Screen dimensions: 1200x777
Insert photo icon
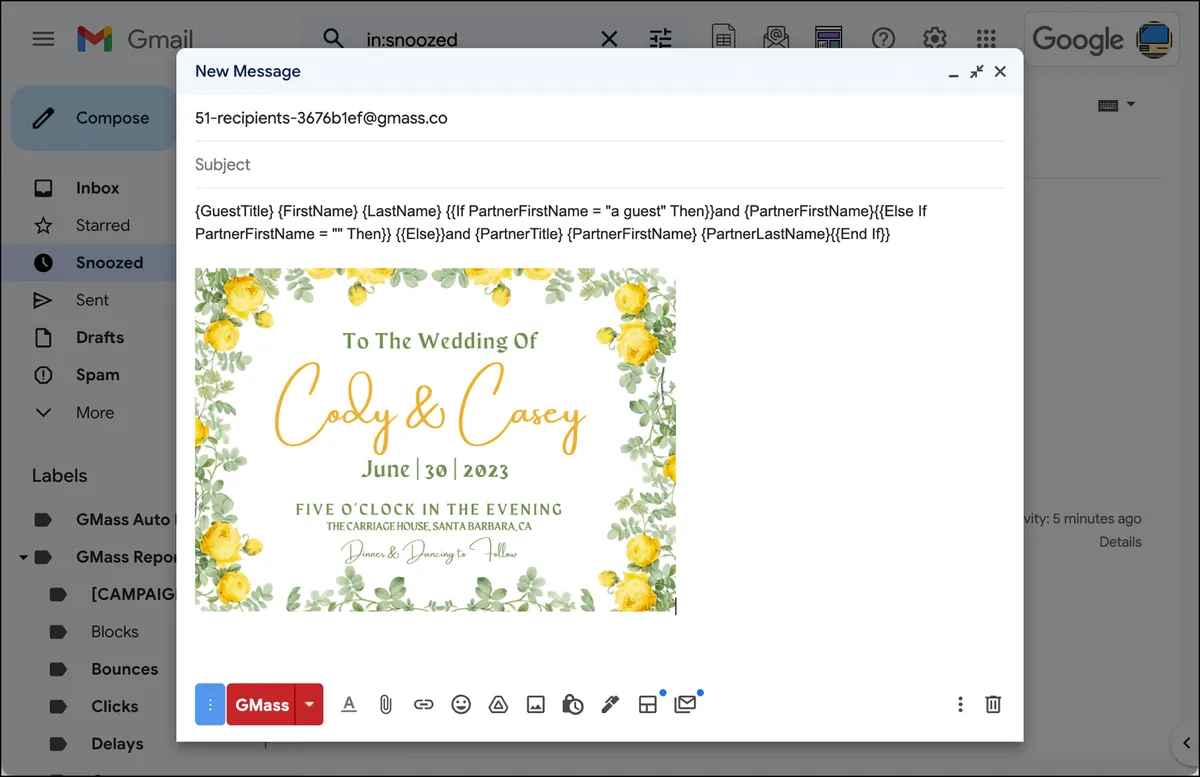(x=536, y=705)
